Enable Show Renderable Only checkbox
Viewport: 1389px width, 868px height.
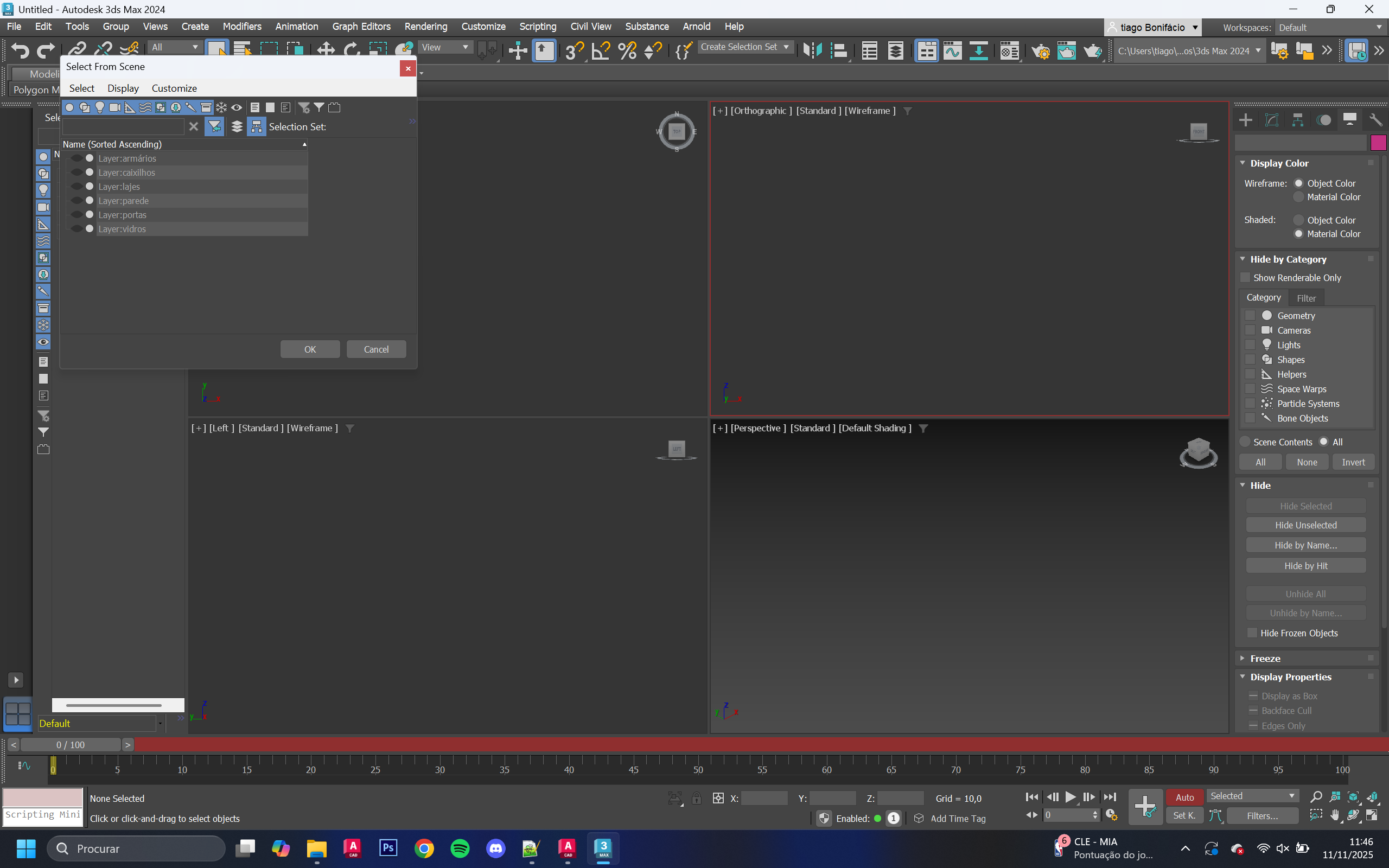pos(1245,278)
